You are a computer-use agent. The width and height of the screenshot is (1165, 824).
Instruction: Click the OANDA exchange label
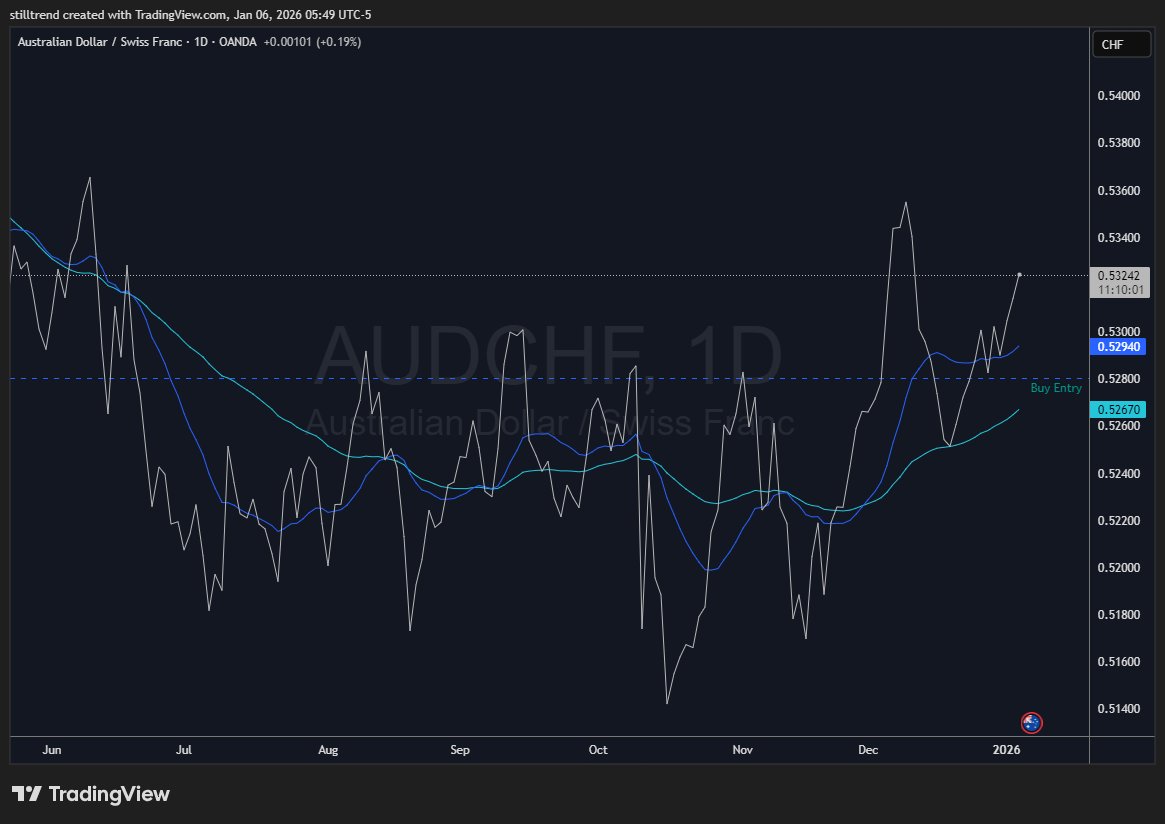coord(238,42)
